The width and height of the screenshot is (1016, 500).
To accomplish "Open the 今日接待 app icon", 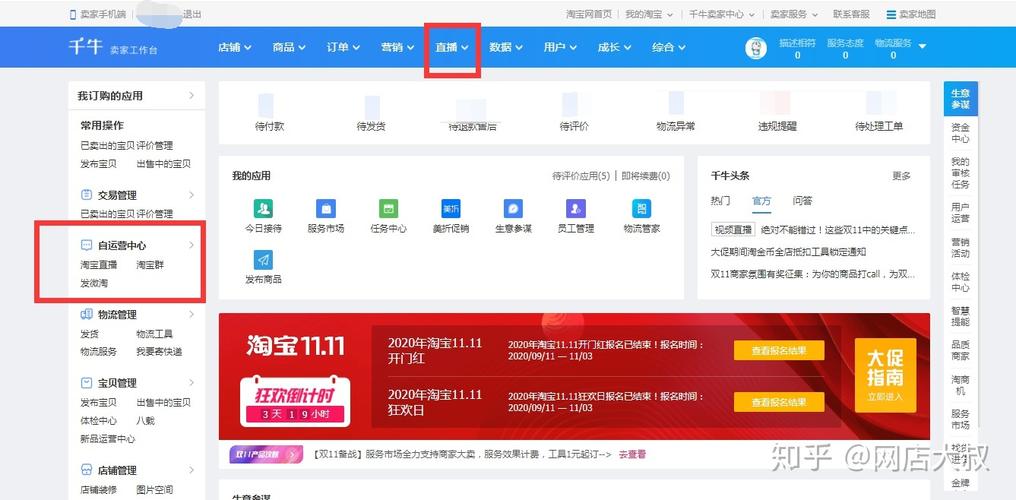I will [x=263, y=209].
